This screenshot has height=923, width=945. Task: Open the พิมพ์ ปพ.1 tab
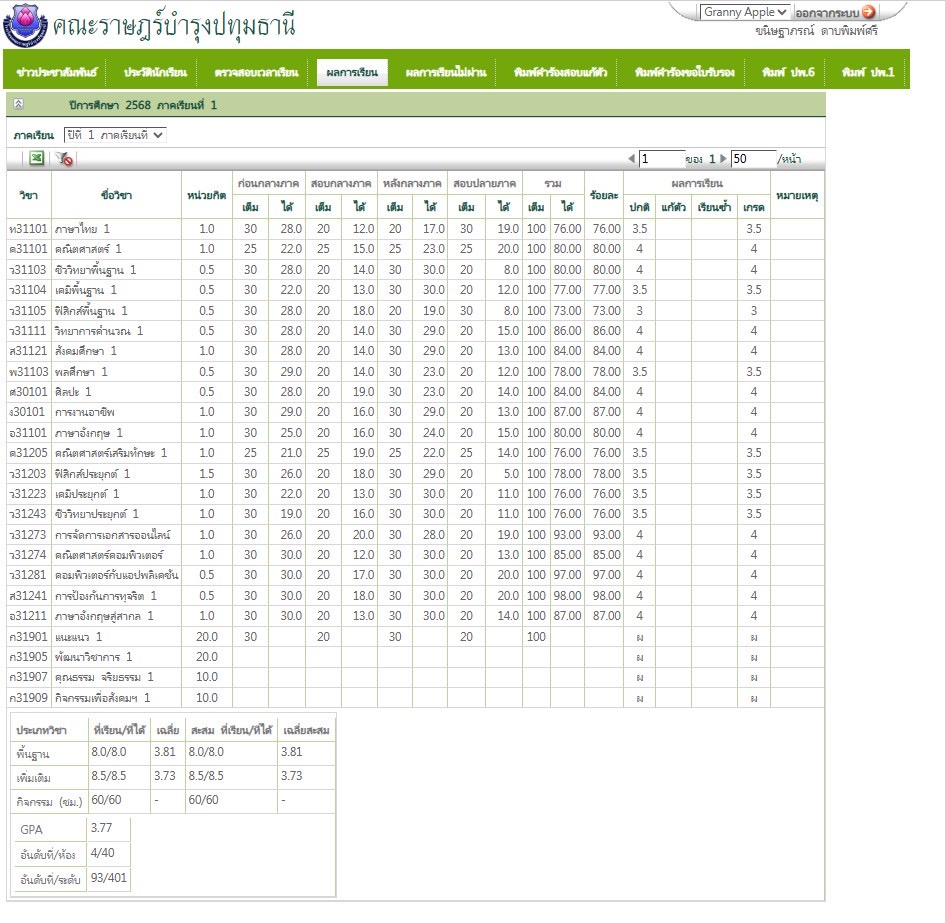867,73
